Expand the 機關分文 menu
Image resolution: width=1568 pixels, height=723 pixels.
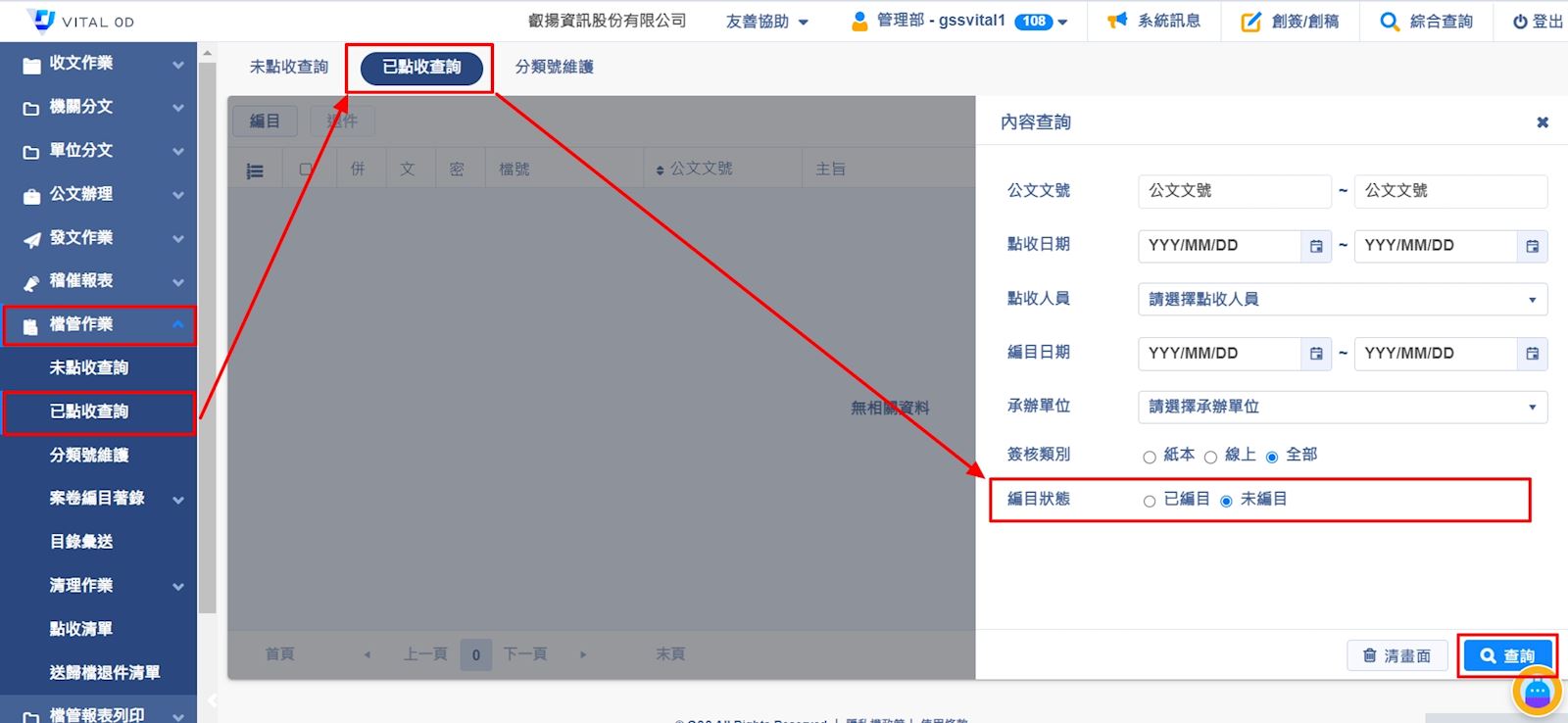click(x=178, y=108)
